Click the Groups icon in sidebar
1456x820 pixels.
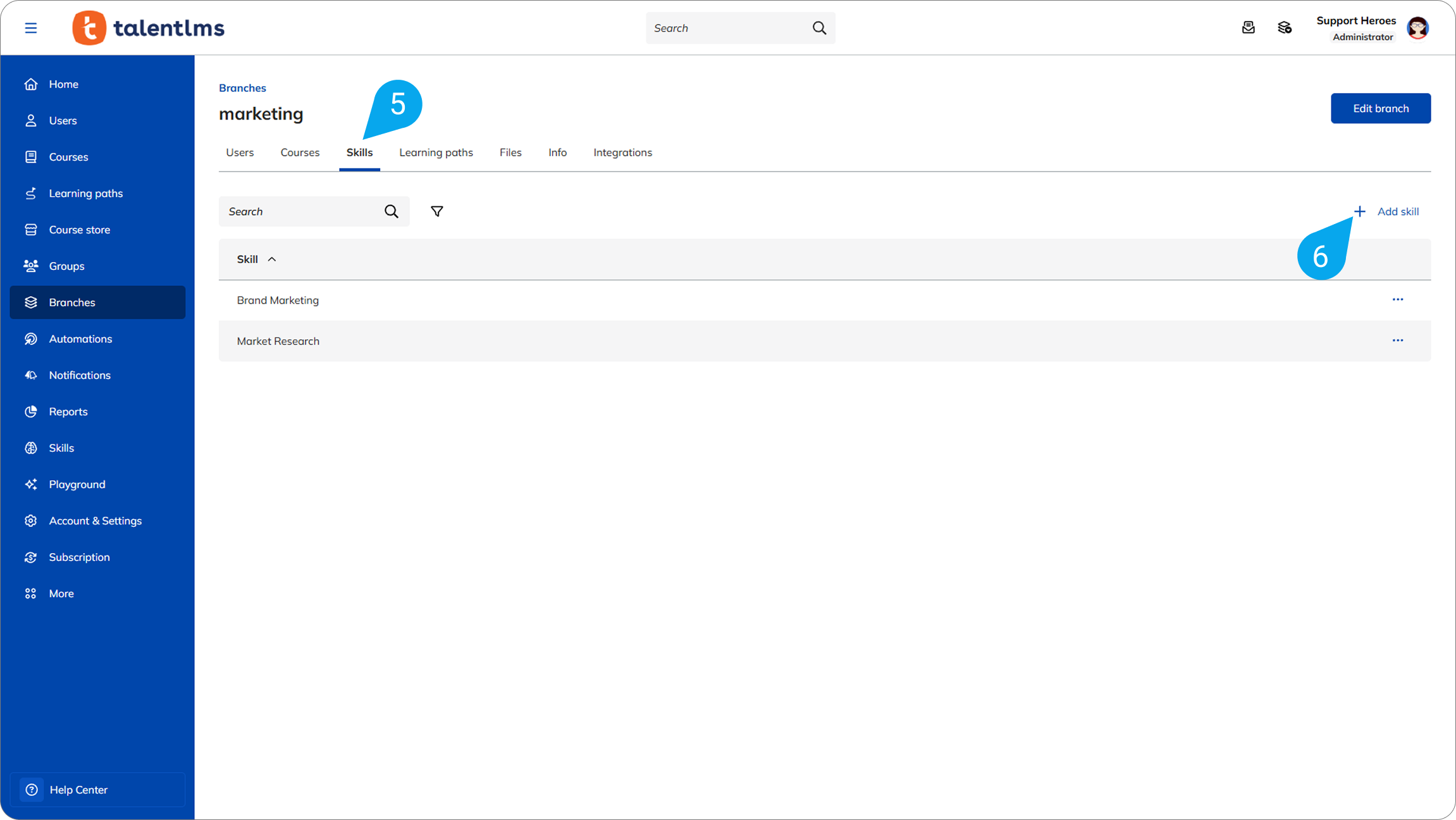pyautogui.click(x=31, y=266)
